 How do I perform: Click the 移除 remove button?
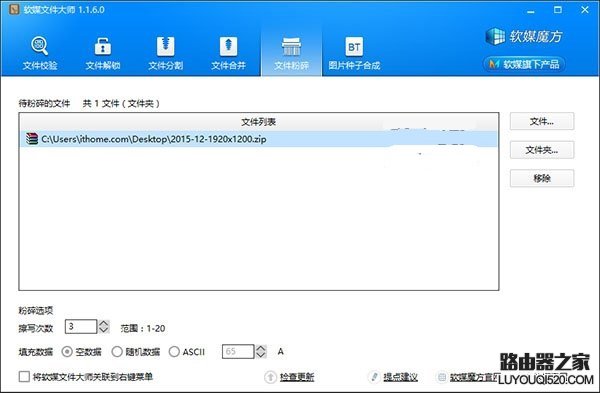[542, 178]
